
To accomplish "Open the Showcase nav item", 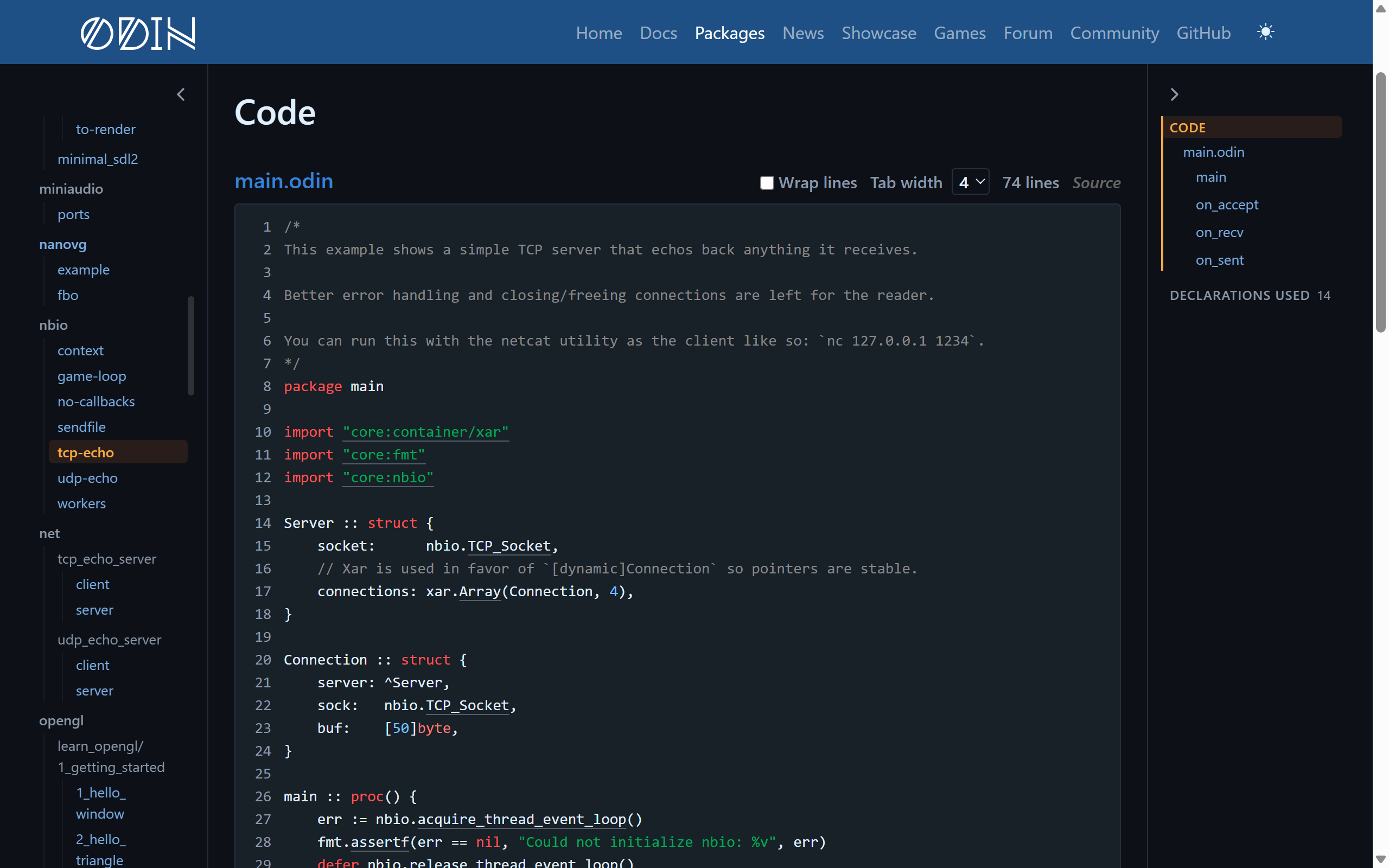I will tap(879, 33).
